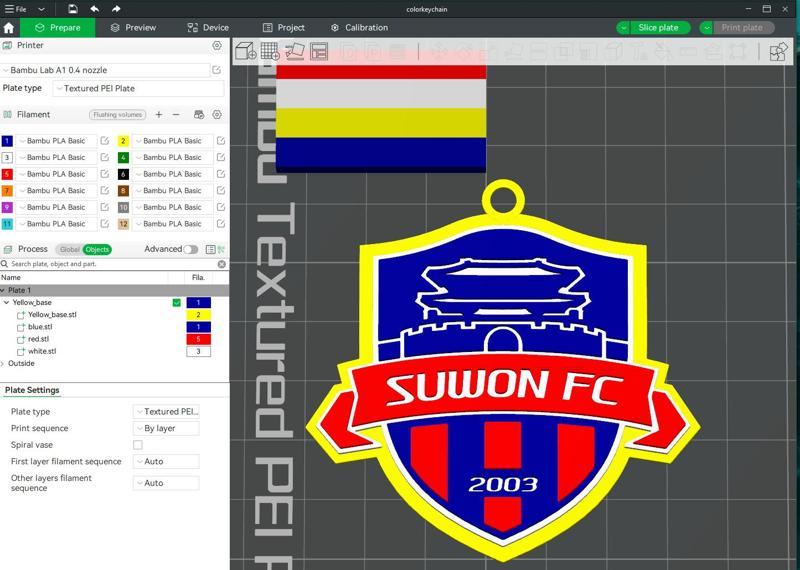Click the Slice plate button
This screenshot has width=800, height=570.
pos(658,28)
